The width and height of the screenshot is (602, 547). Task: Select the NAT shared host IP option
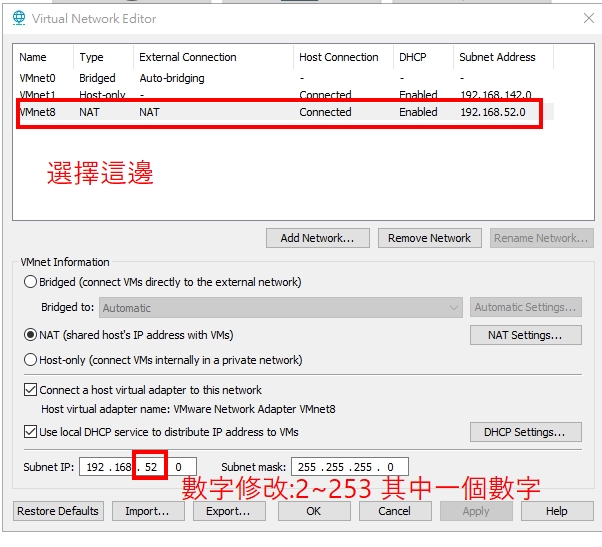30,335
